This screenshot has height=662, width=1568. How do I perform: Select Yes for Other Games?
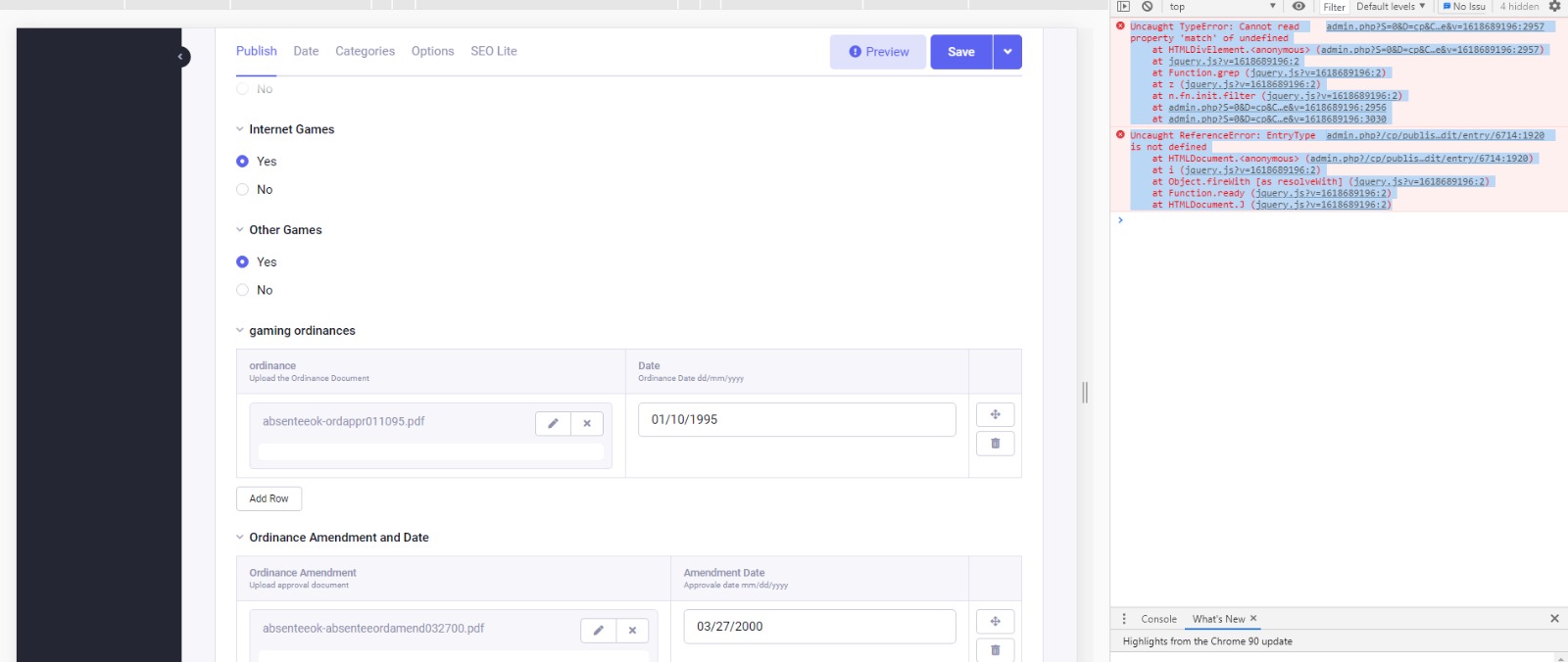pyautogui.click(x=243, y=262)
